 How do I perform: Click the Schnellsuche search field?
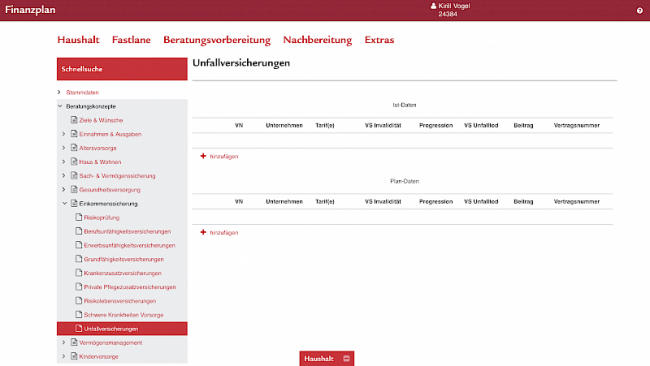coord(122,69)
